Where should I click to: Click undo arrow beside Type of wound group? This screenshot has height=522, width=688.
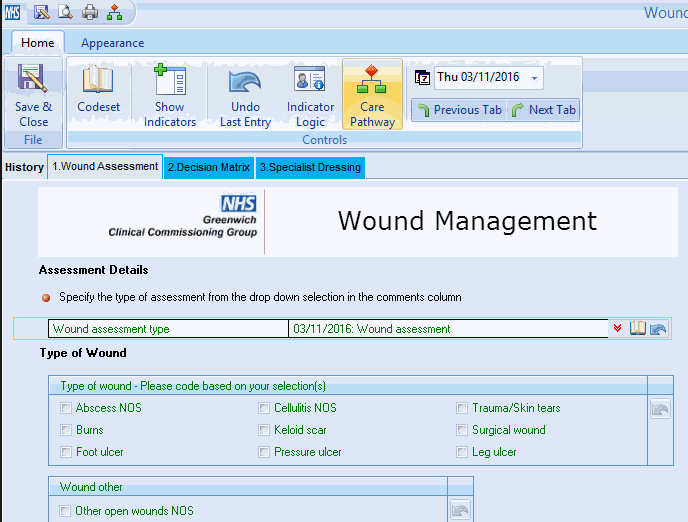tap(659, 408)
